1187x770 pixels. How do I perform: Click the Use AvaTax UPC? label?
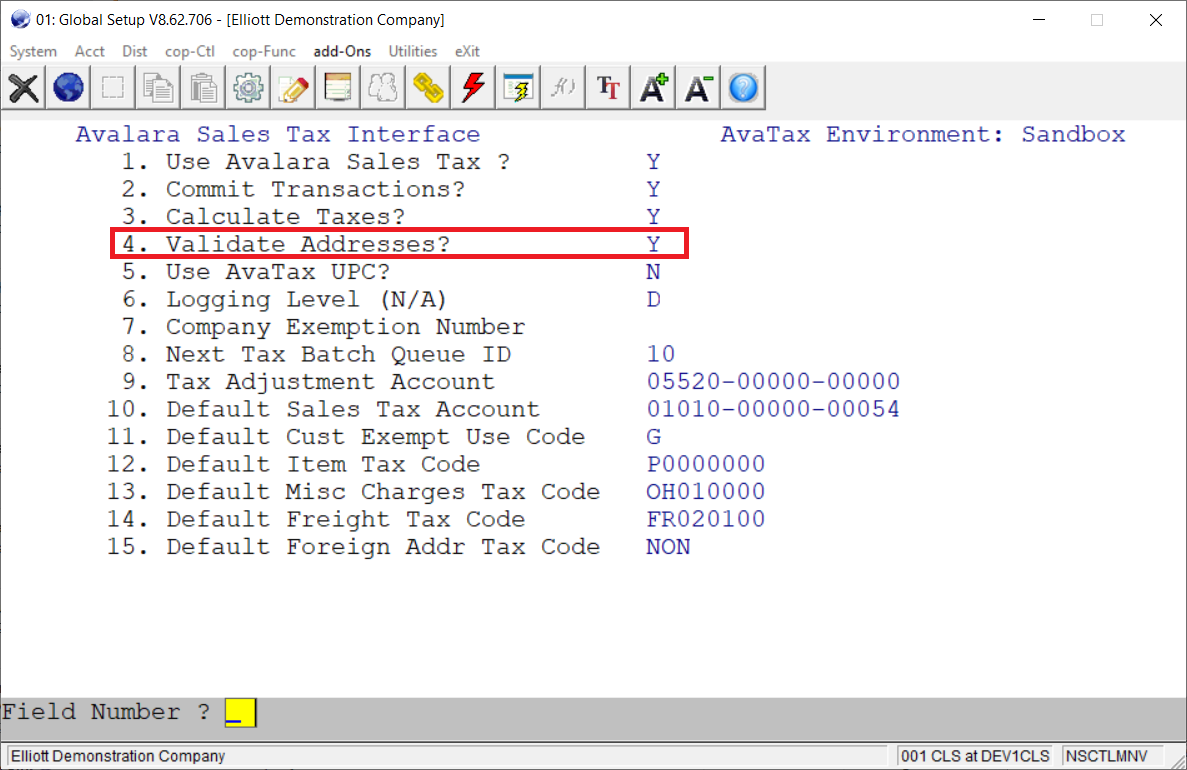click(278, 272)
